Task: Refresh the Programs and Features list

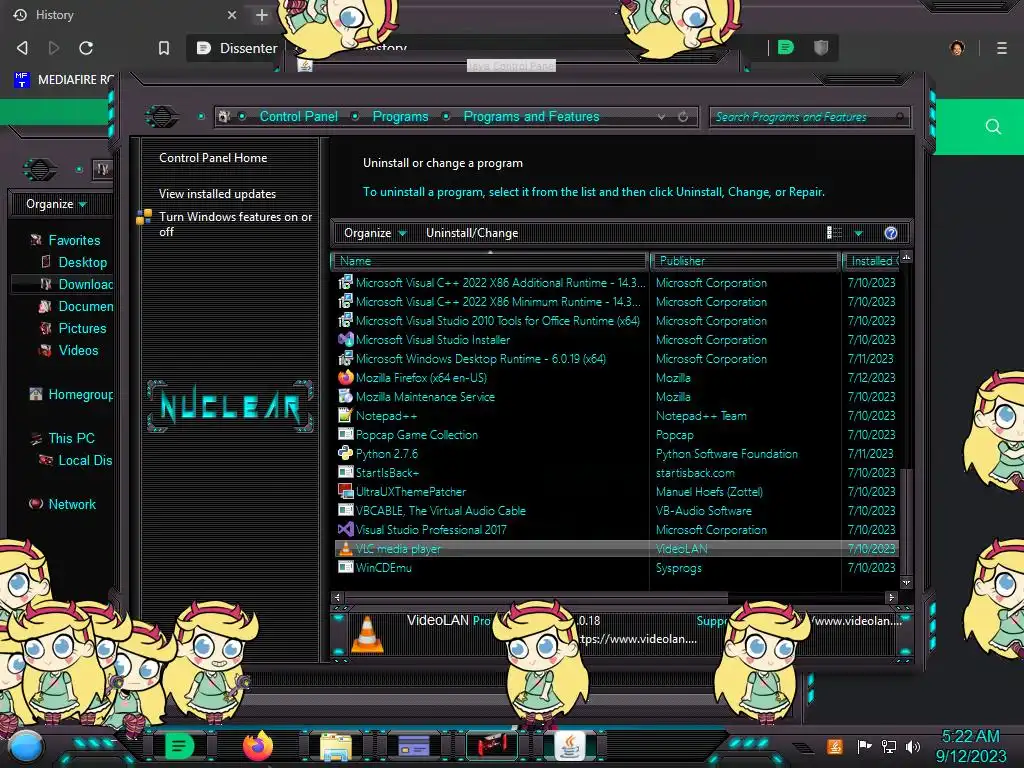Action: click(x=683, y=117)
